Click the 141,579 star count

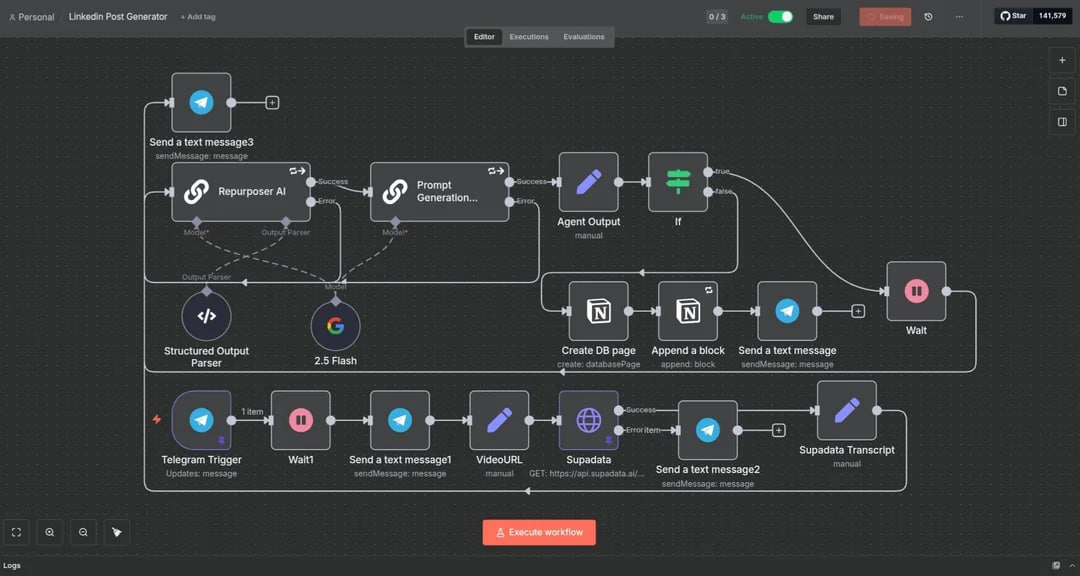coord(1052,16)
